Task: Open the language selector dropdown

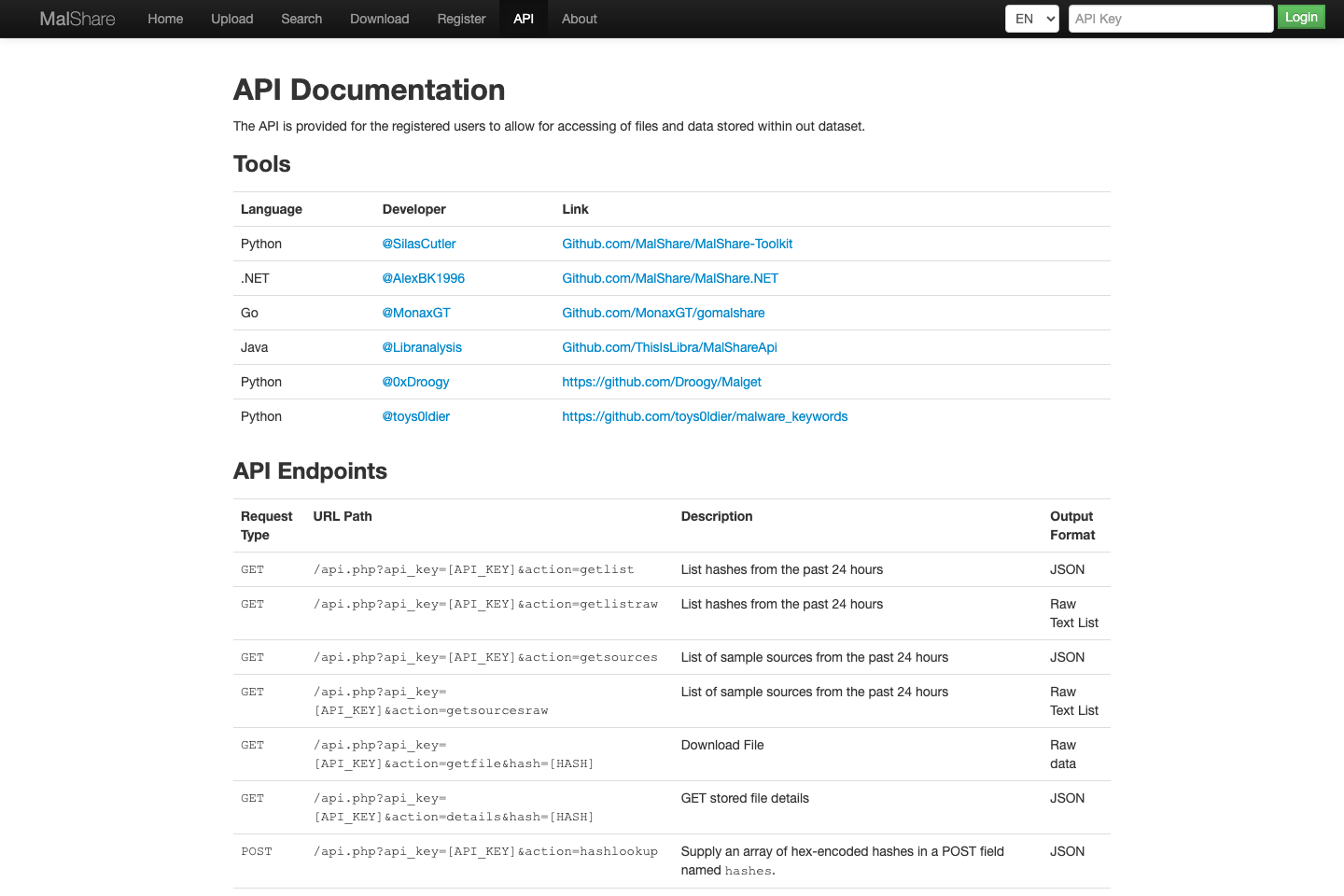Action: pyautogui.click(x=1031, y=18)
